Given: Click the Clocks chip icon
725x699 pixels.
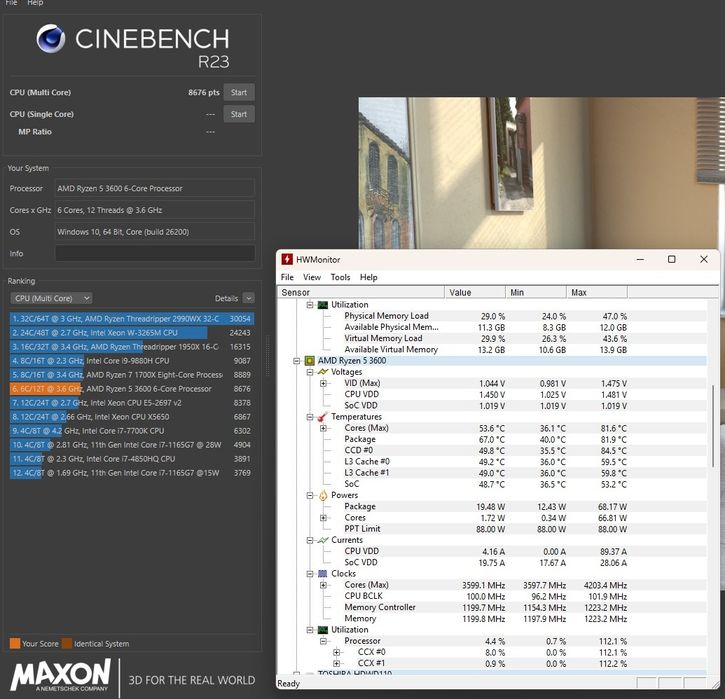Looking at the screenshot, I should 323,574.
